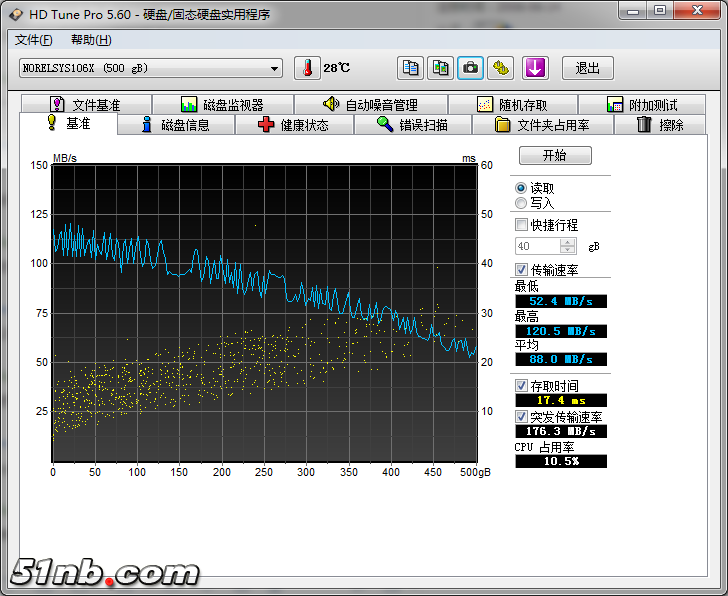Viewport: 728px width, 596px height.
Task: Select the 读取 radio button
Action: [x=521, y=188]
